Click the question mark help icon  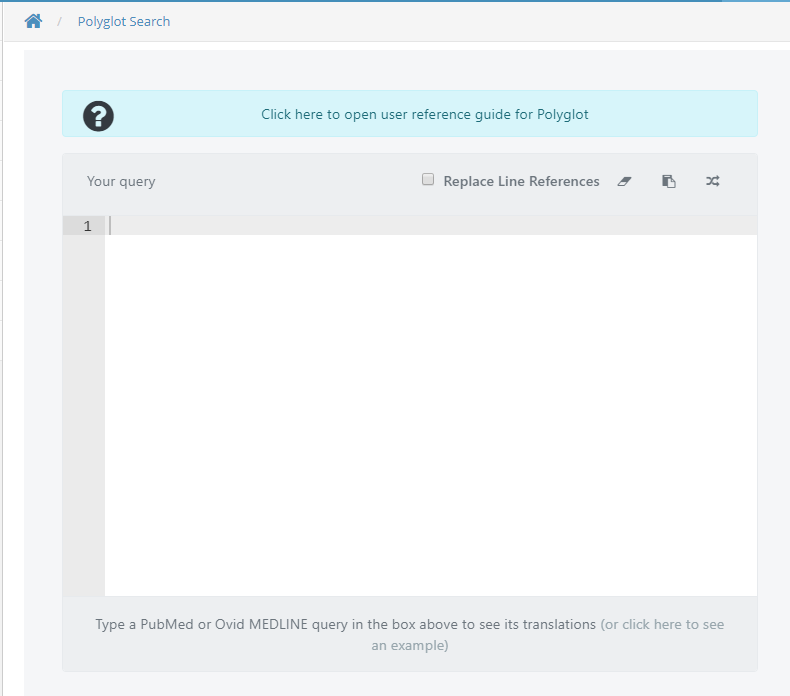click(x=98, y=116)
